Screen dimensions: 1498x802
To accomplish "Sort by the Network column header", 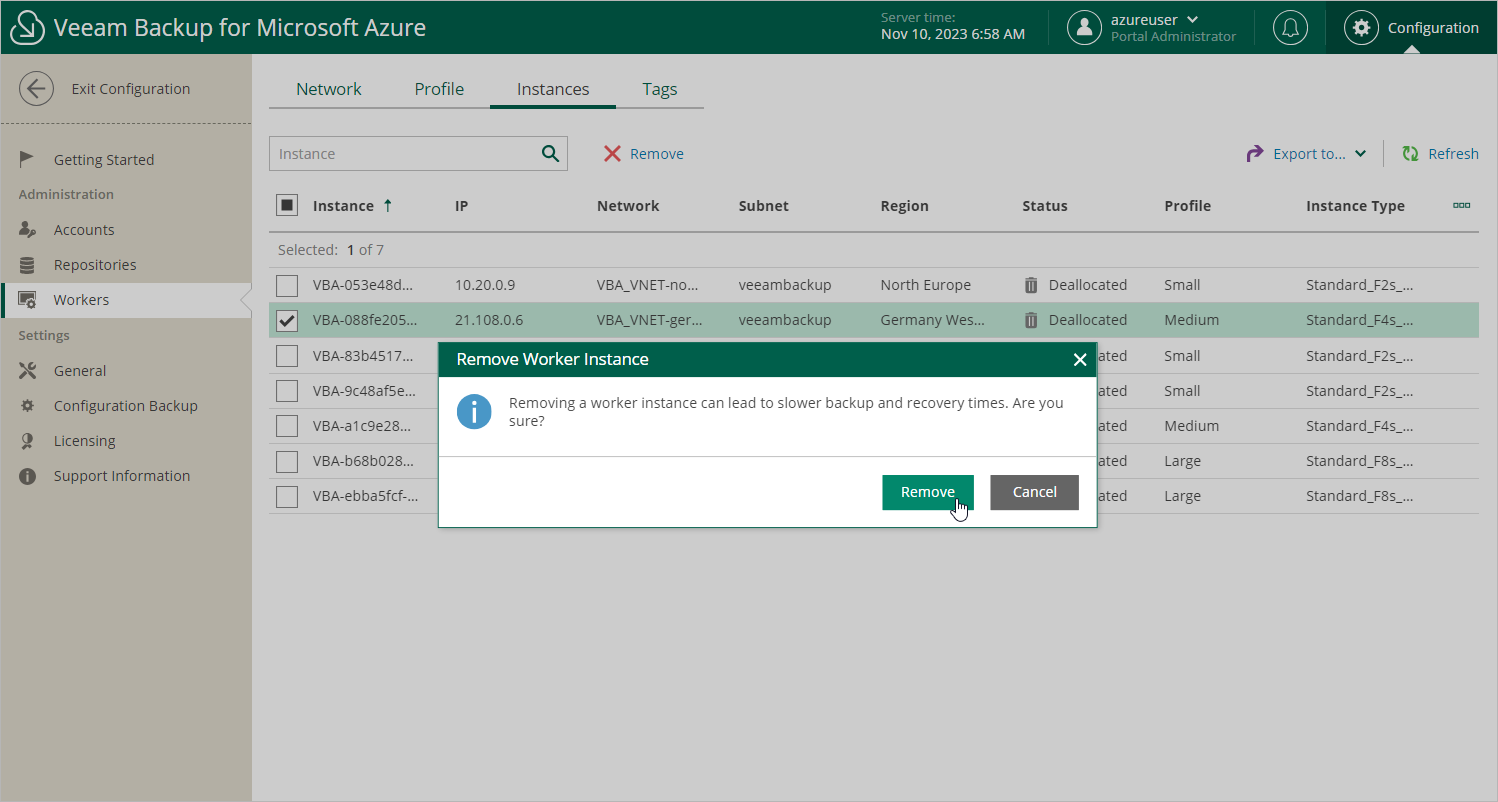I will point(628,206).
